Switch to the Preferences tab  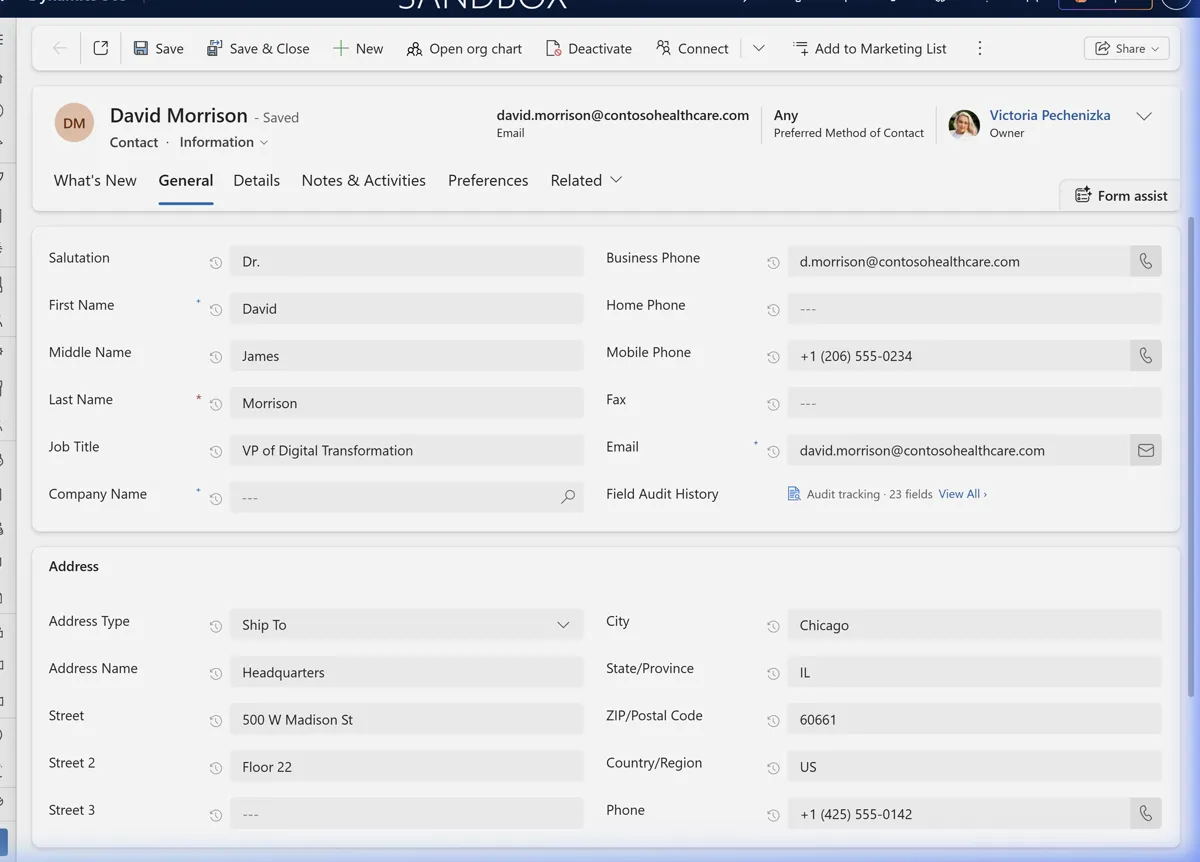488,180
